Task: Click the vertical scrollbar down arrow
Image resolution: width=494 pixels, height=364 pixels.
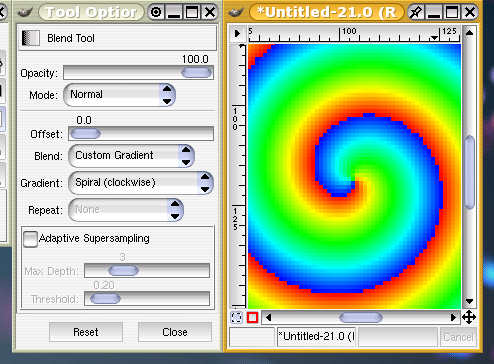Action: pos(469,302)
